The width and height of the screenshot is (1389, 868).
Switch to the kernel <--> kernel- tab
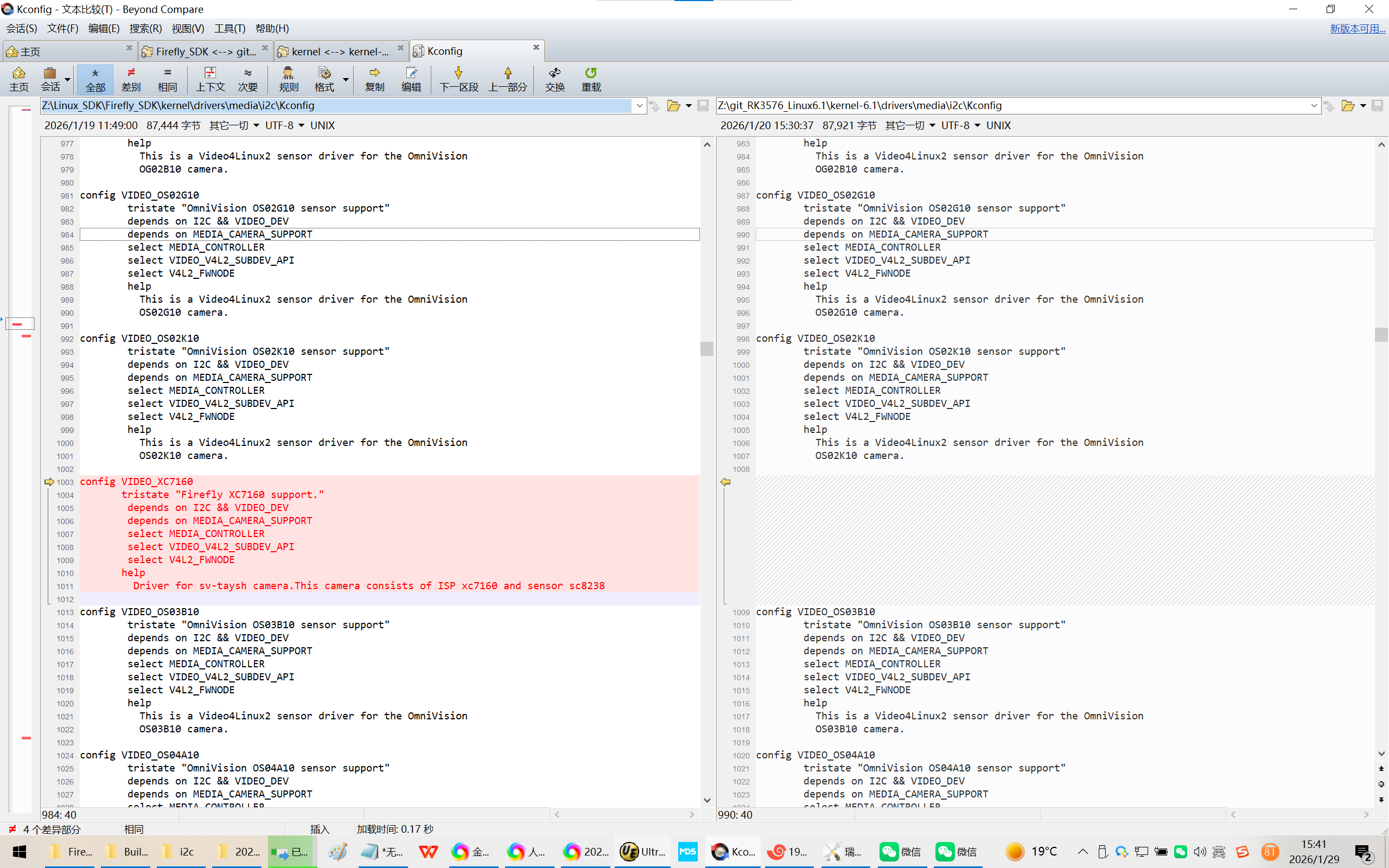point(339,52)
